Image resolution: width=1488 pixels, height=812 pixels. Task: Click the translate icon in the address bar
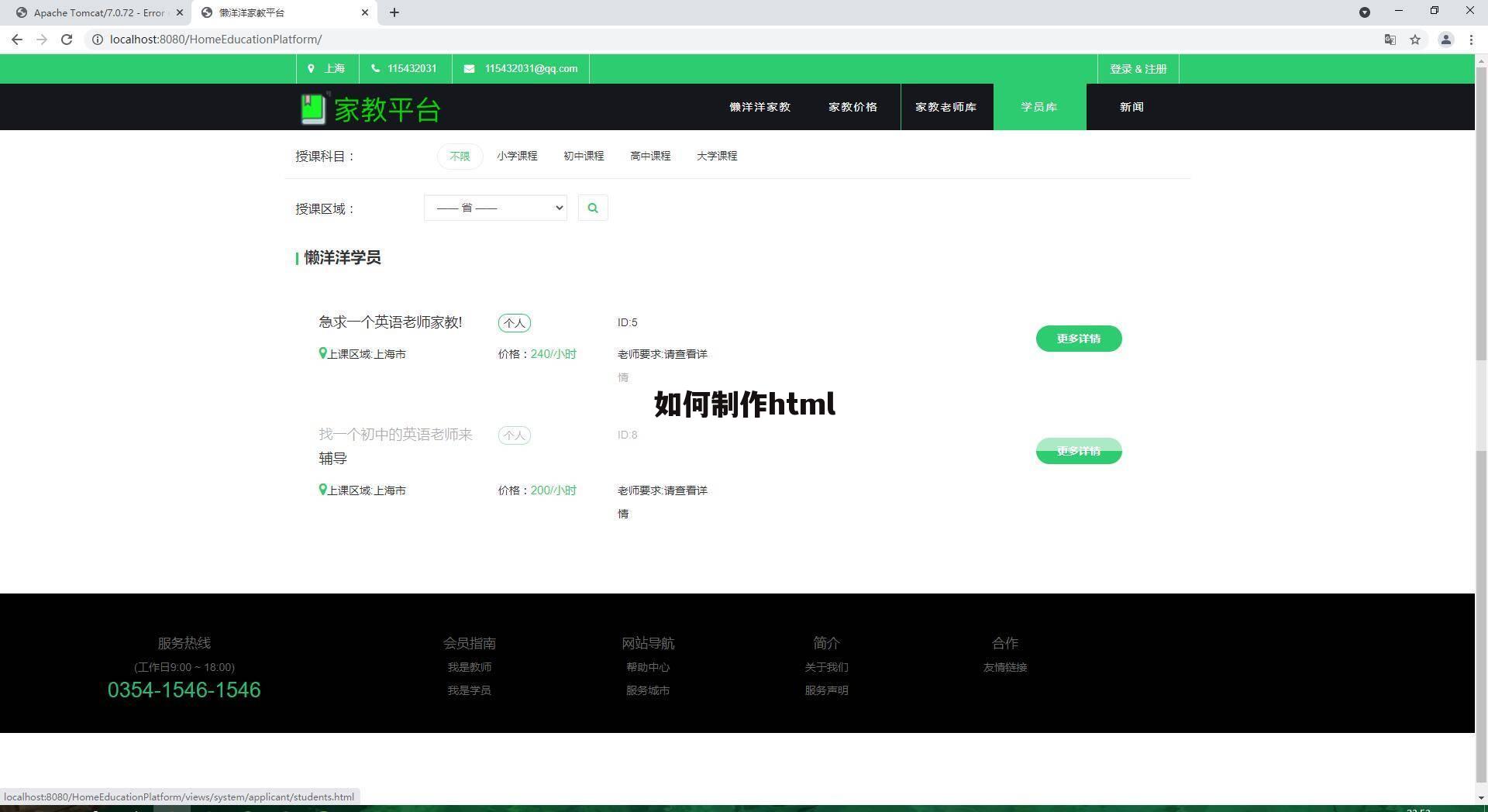coord(1390,40)
